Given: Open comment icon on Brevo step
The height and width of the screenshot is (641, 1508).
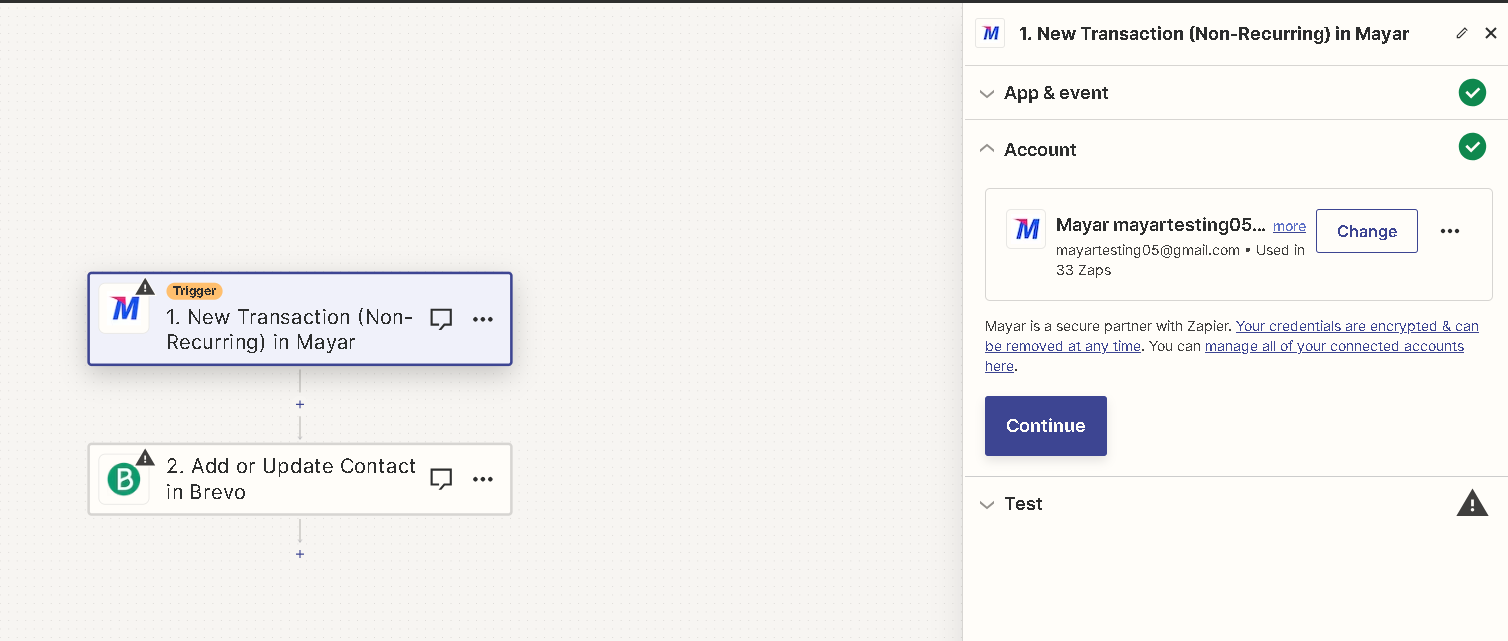Looking at the screenshot, I should tap(441, 479).
